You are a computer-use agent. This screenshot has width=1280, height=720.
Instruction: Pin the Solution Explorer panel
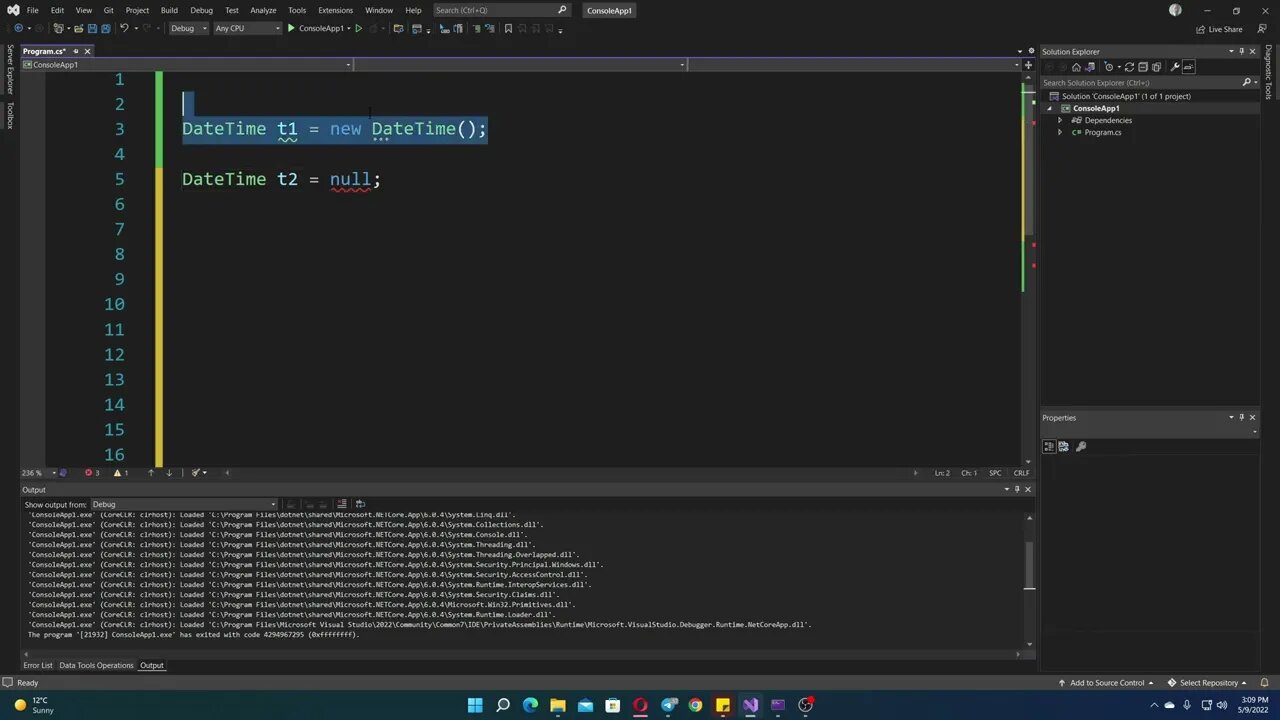coord(1241,51)
